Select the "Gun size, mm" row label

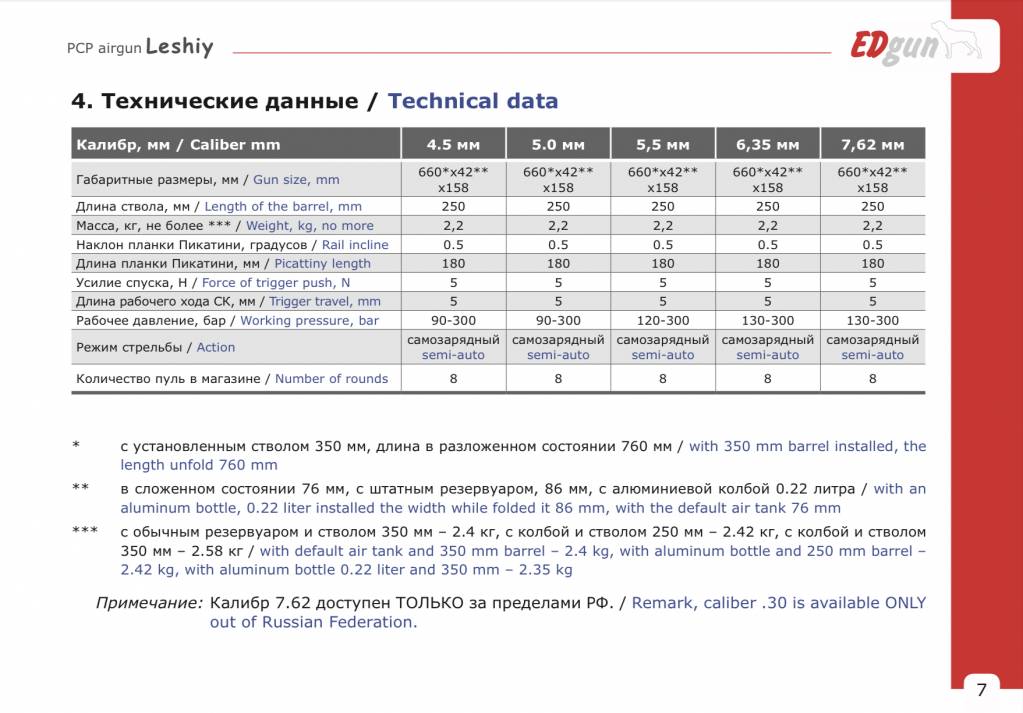click(296, 179)
